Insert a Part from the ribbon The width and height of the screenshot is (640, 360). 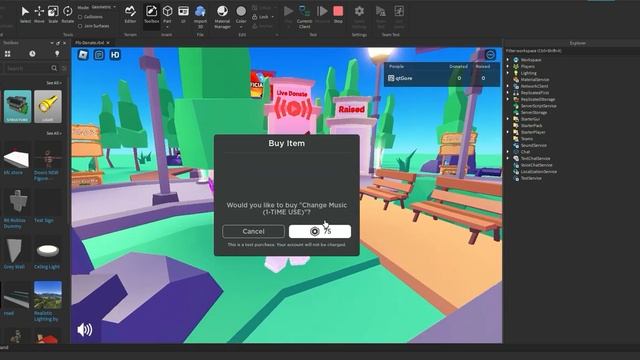(x=167, y=11)
